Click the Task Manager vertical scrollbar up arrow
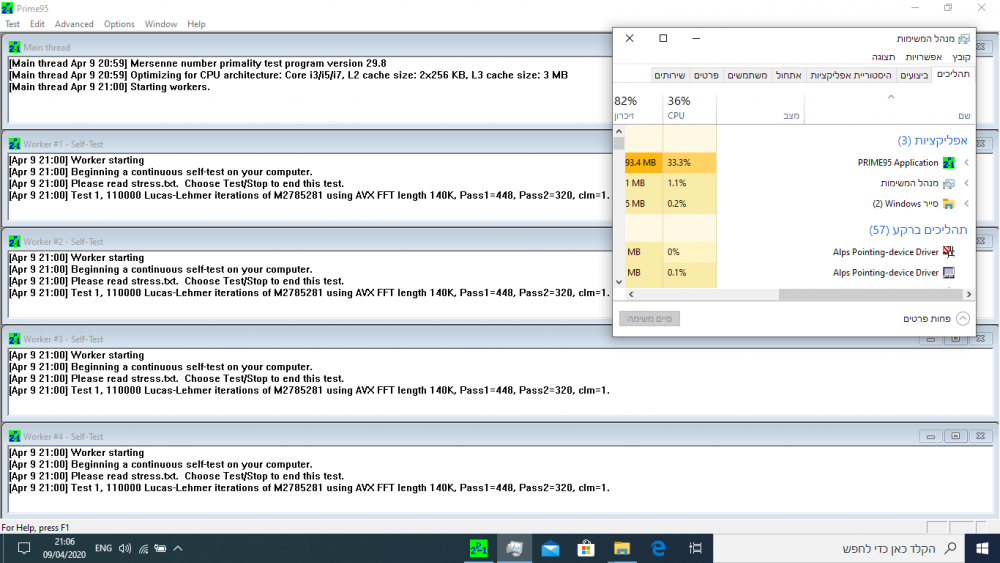The image size is (1000, 563). click(619, 131)
